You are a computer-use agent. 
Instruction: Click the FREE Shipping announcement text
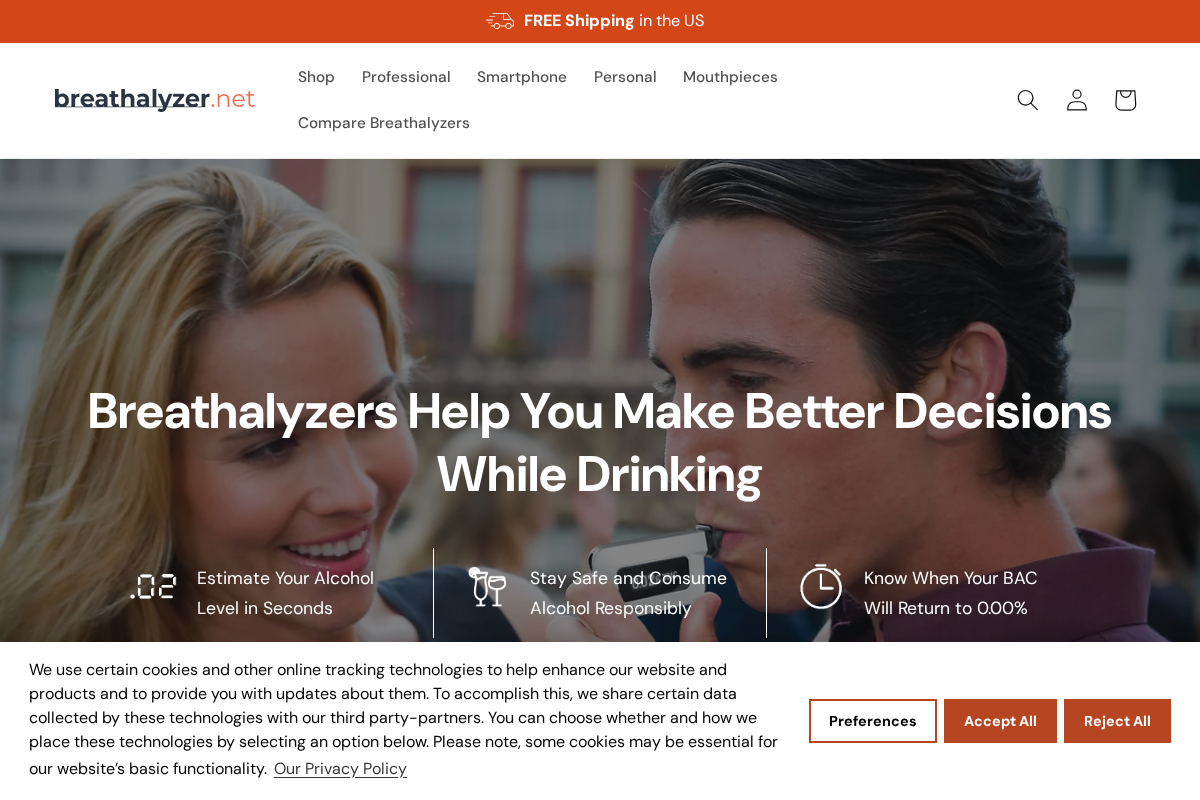click(x=614, y=21)
